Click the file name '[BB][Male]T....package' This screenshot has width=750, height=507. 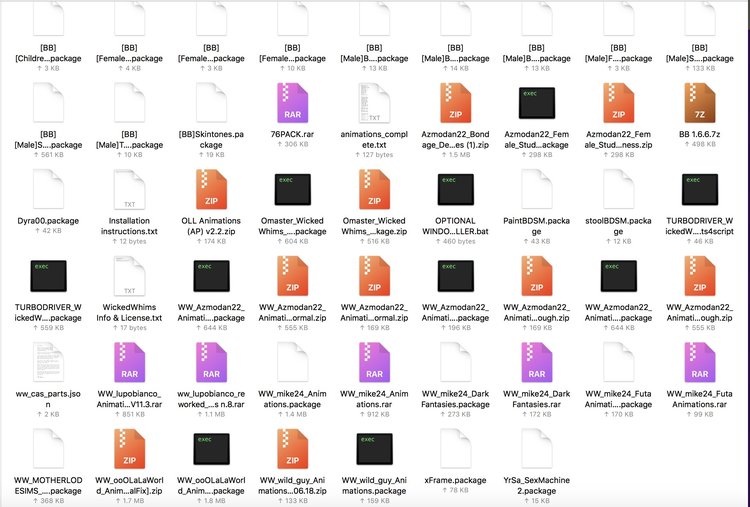(x=130, y=140)
